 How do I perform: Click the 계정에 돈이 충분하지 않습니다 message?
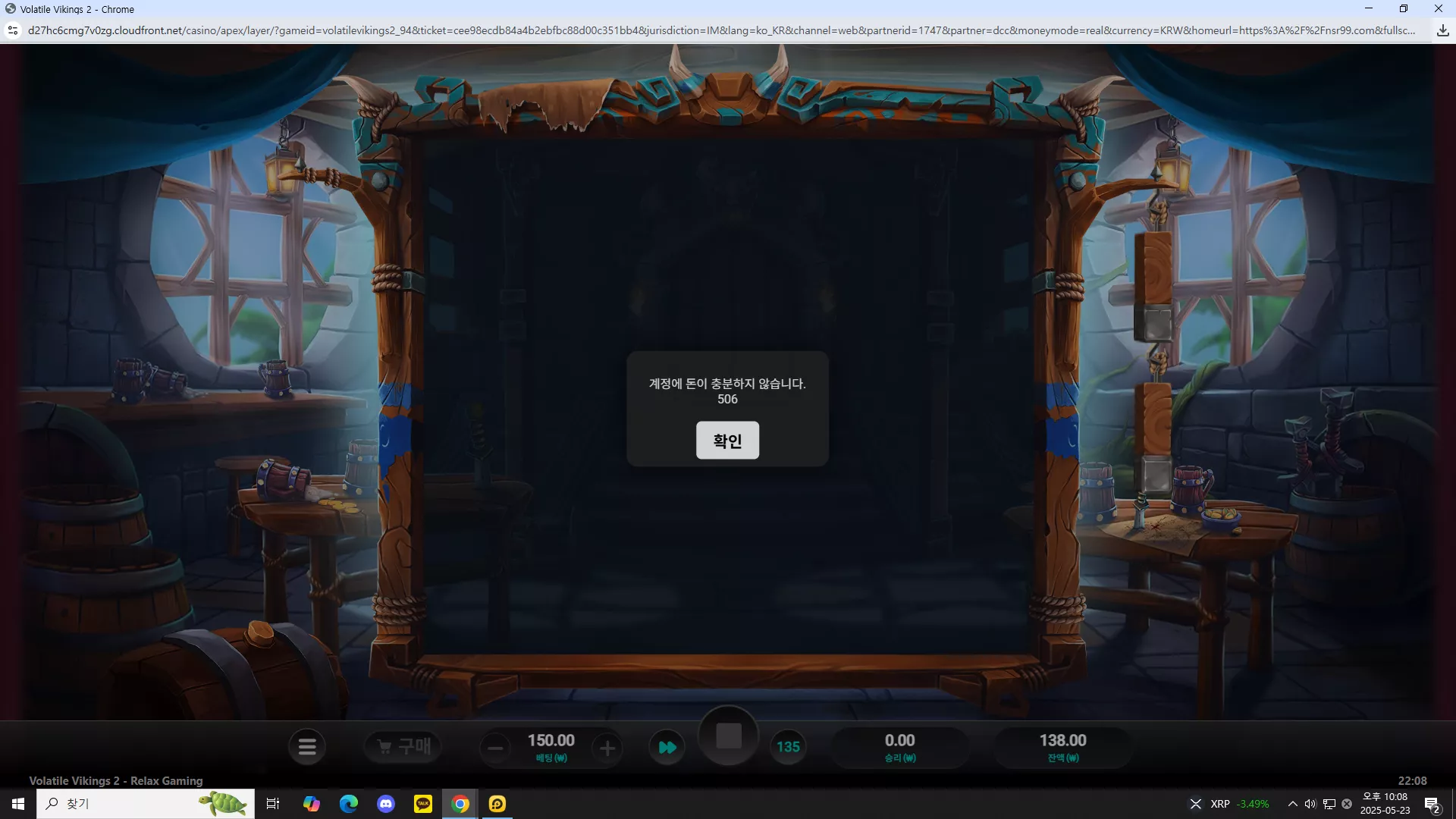point(727,384)
